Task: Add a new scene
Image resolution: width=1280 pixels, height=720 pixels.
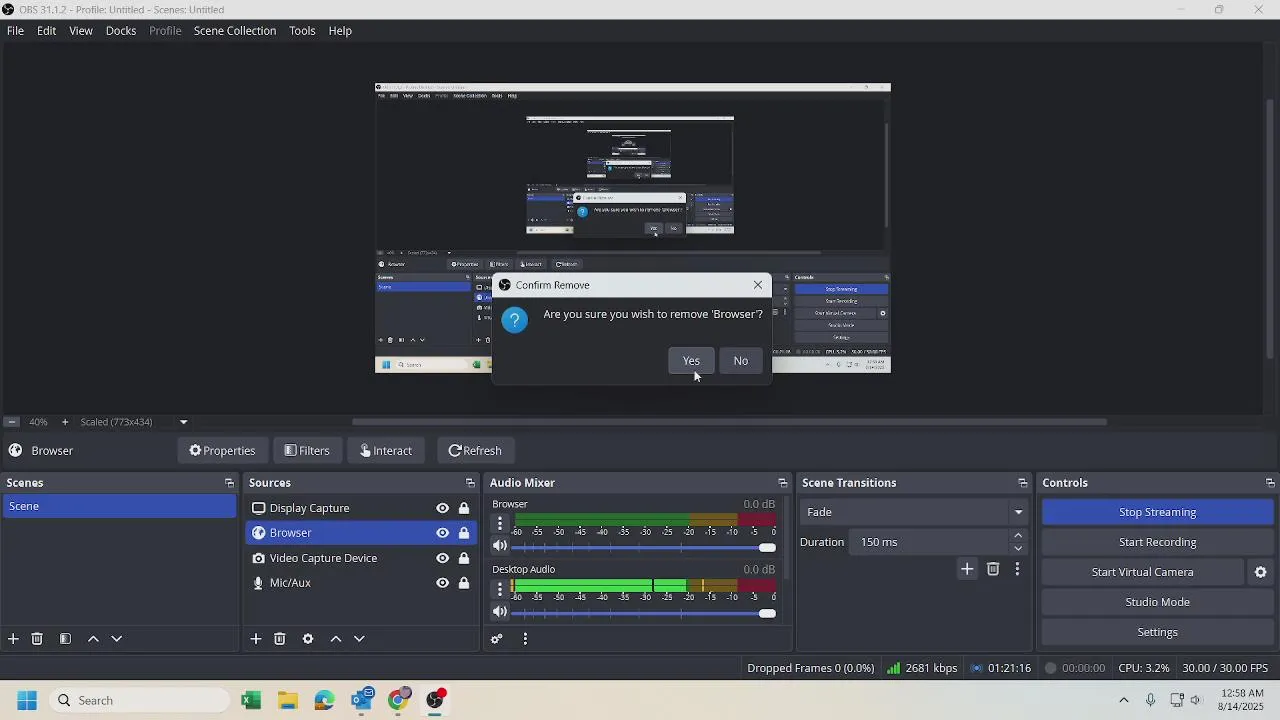Action: point(13,639)
